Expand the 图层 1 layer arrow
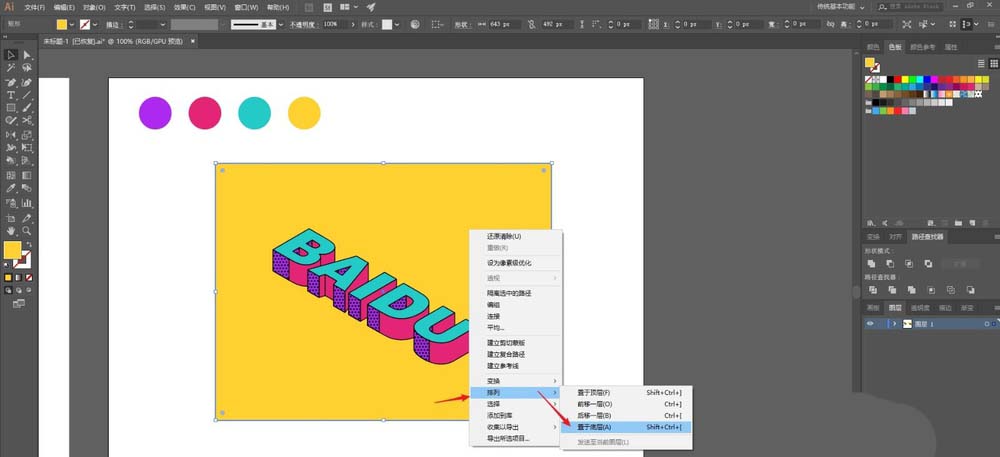 pos(895,324)
